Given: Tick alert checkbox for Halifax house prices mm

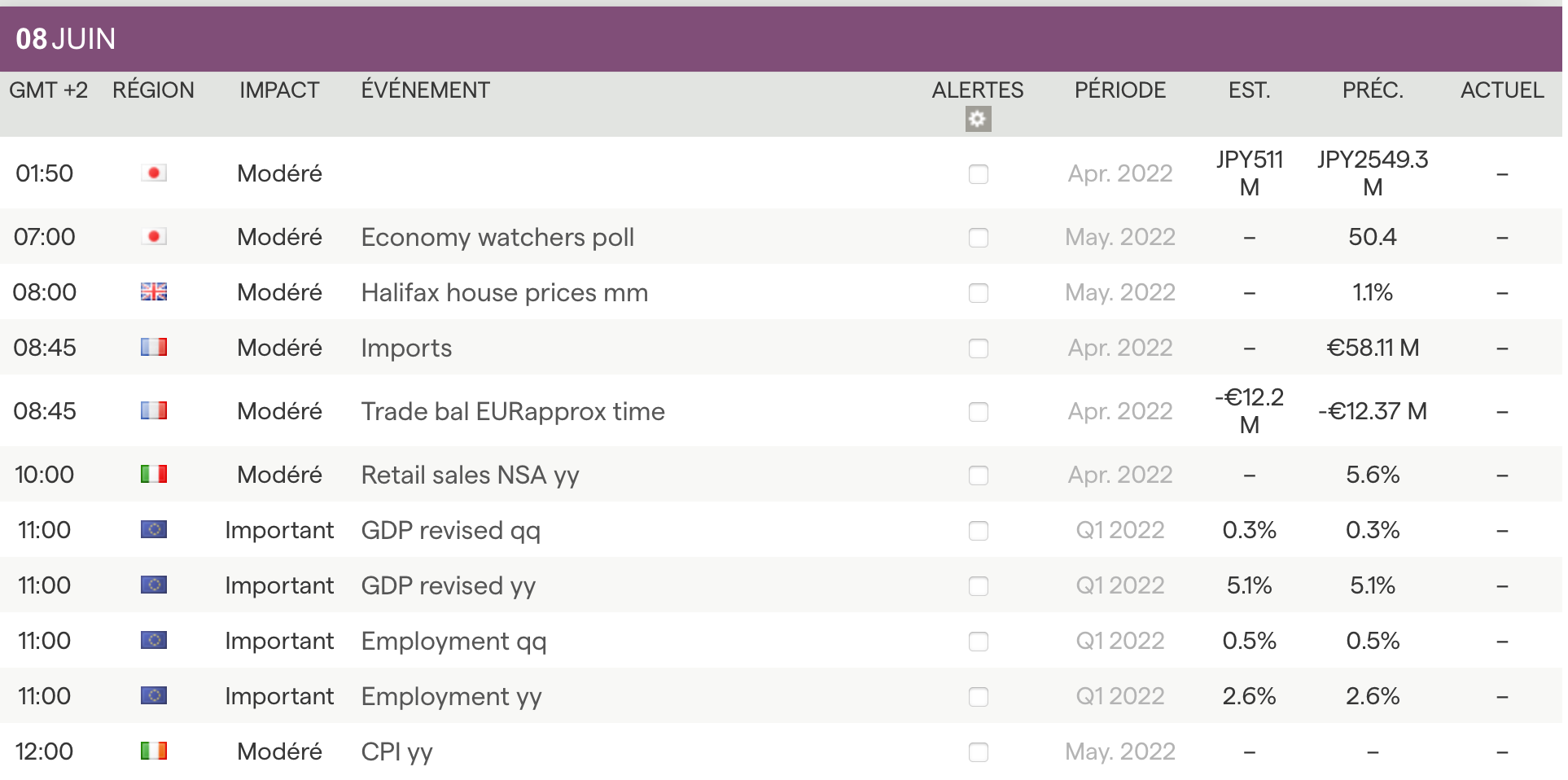Looking at the screenshot, I should 978,293.
